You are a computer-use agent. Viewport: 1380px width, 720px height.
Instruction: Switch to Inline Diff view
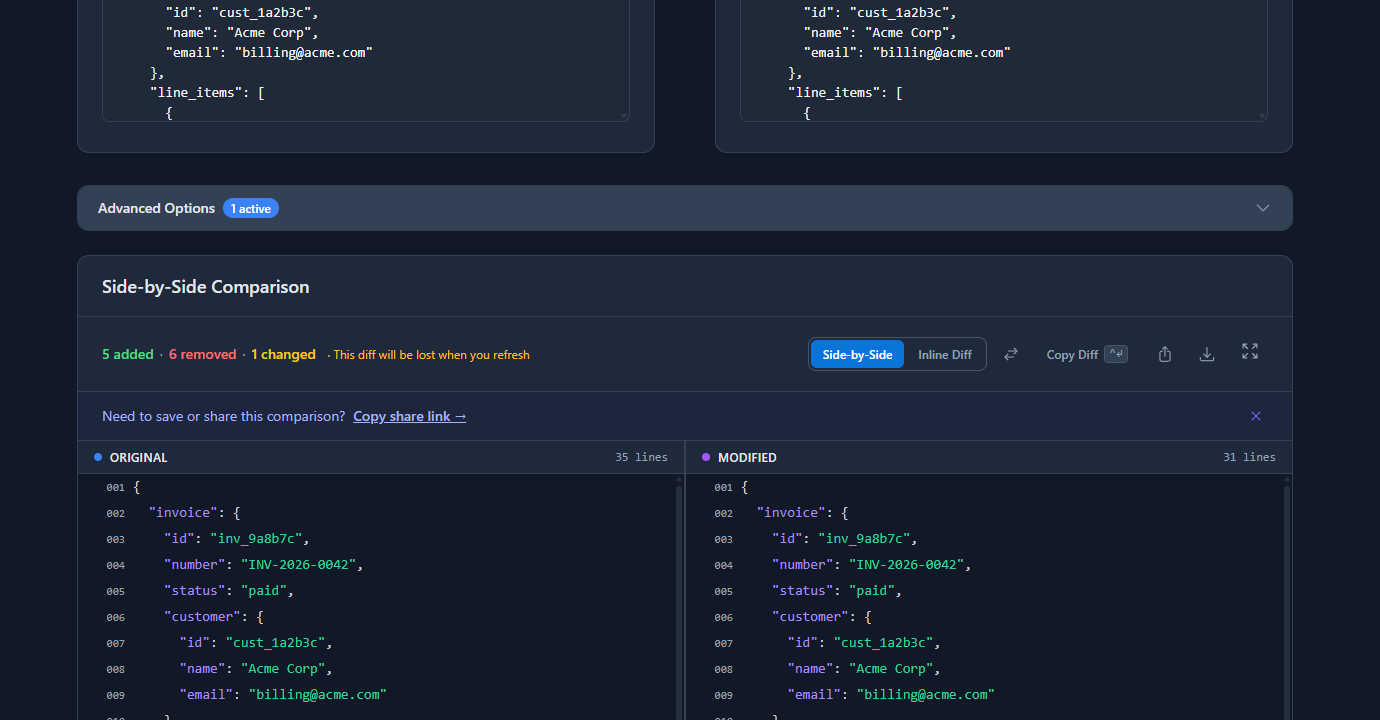point(944,353)
